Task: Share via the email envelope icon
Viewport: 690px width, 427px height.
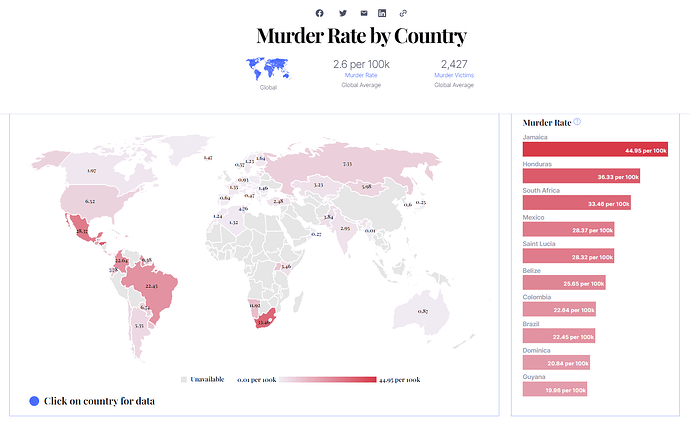Action: click(364, 13)
